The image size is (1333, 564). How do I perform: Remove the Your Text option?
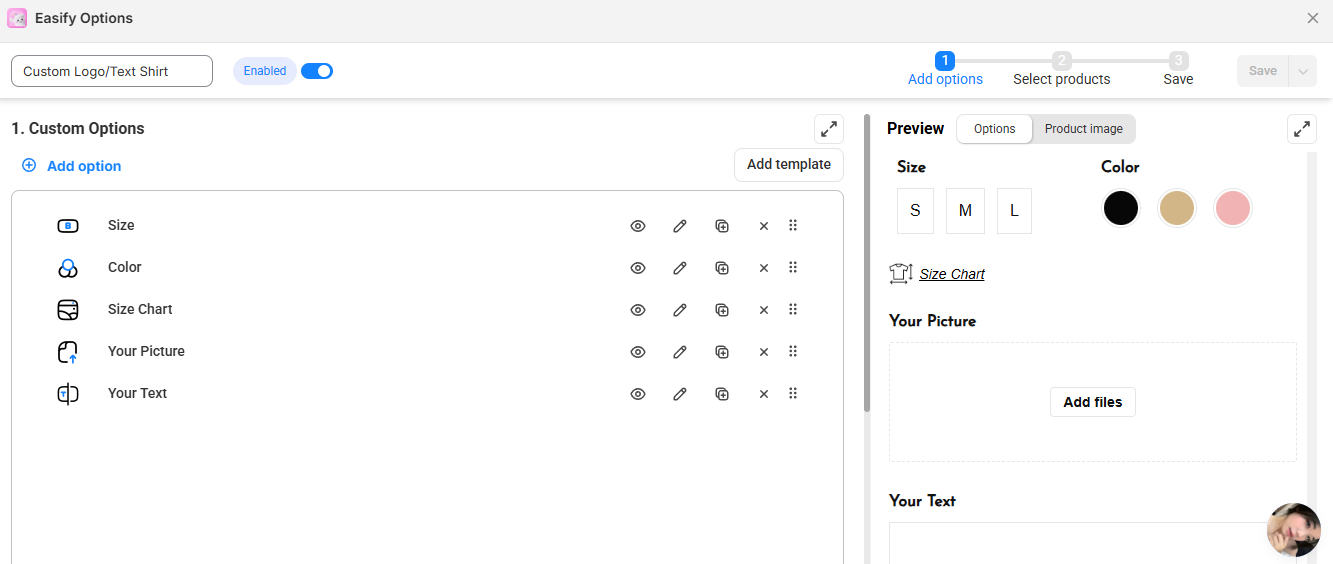pyautogui.click(x=764, y=394)
